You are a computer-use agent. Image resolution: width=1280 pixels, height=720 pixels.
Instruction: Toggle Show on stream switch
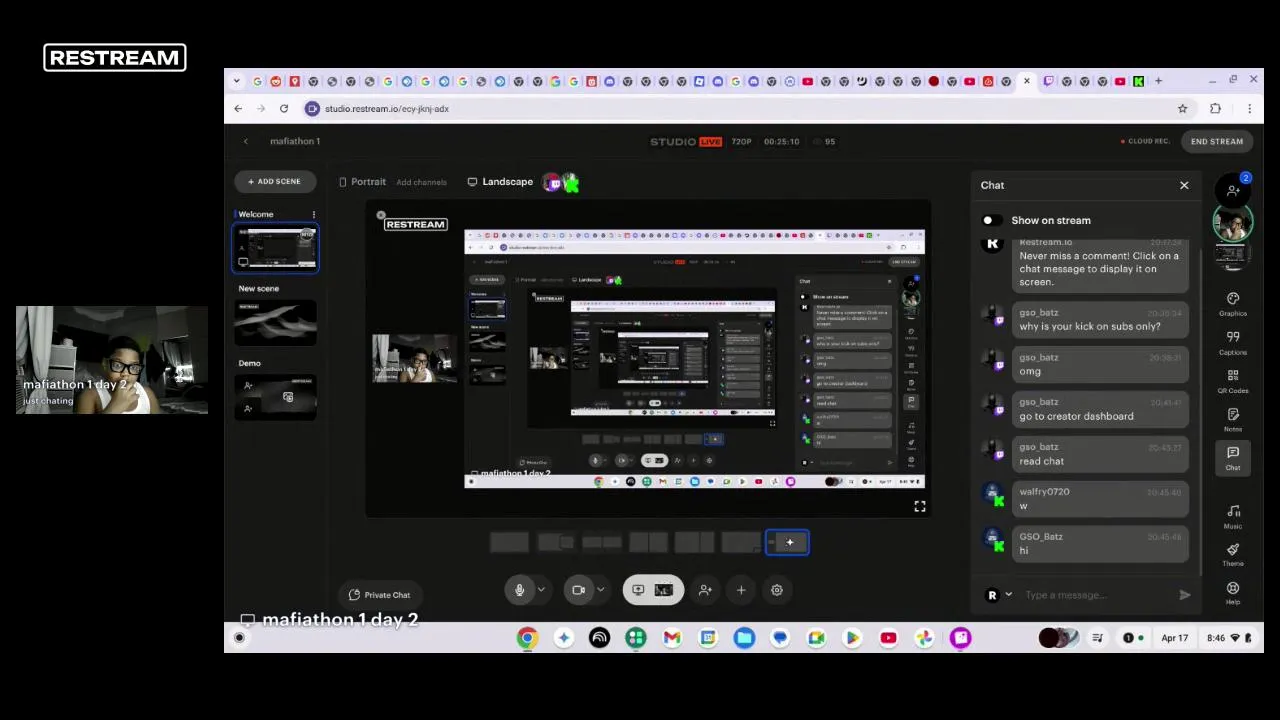(x=991, y=220)
